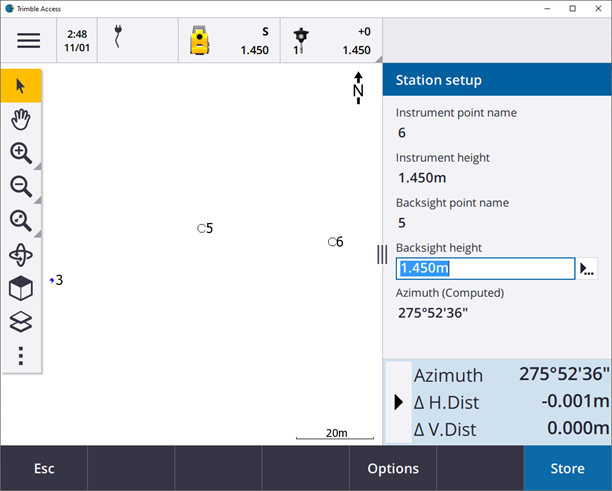Open the predefined 3D view cube

click(21, 288)
